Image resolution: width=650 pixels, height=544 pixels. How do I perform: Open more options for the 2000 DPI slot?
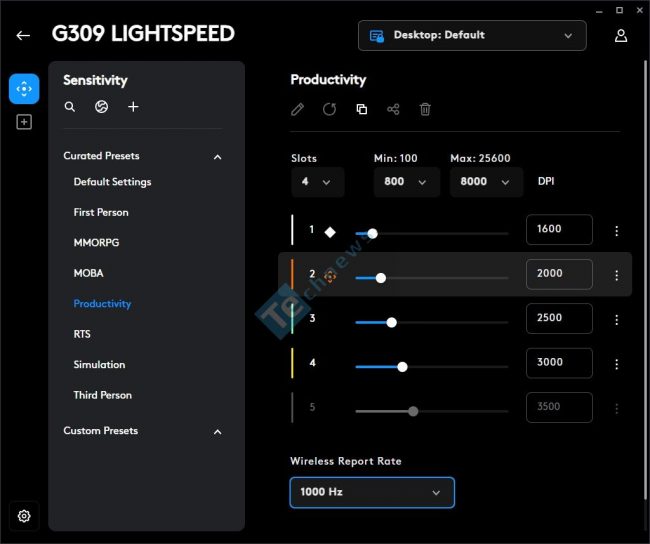point(616,275)
